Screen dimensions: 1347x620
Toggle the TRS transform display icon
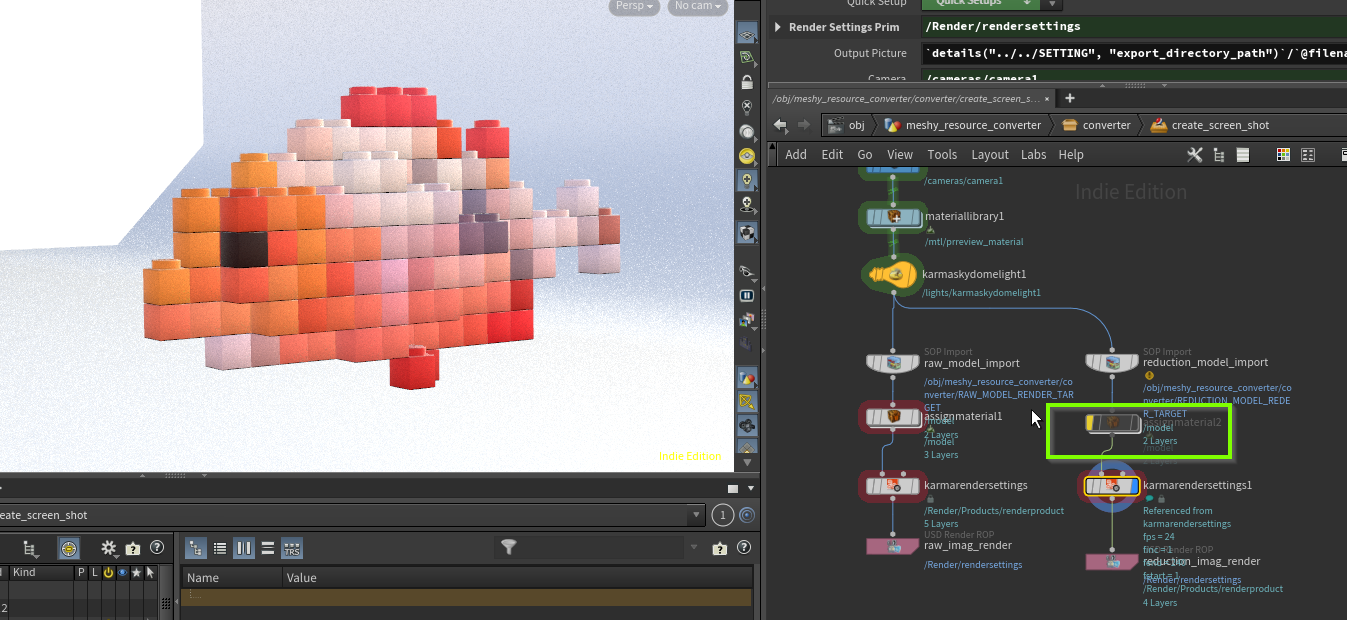[x=292, y=548]
